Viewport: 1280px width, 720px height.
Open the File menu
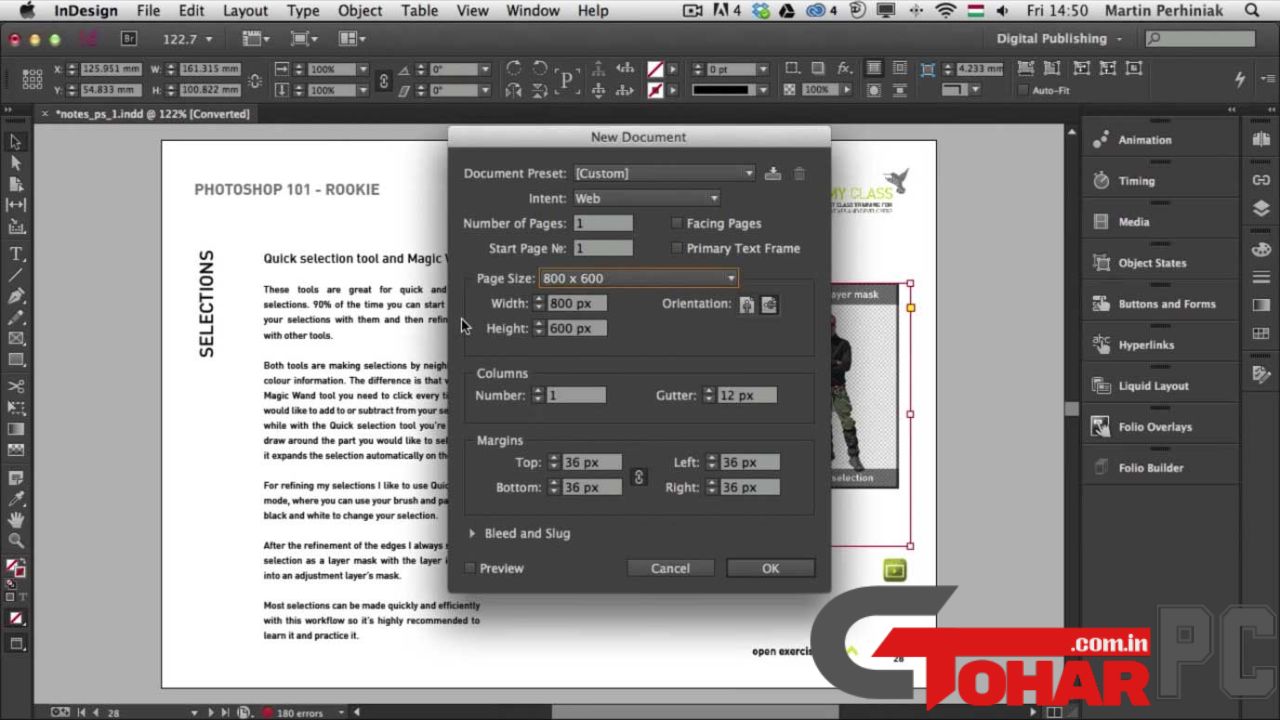(148, 11)
